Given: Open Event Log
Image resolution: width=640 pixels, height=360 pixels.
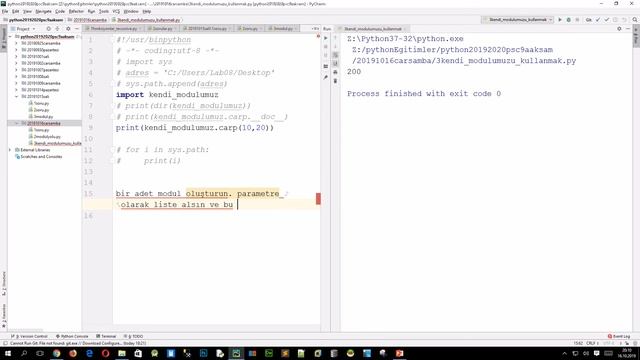Looking at the screenshot, I should coord(619,336).
